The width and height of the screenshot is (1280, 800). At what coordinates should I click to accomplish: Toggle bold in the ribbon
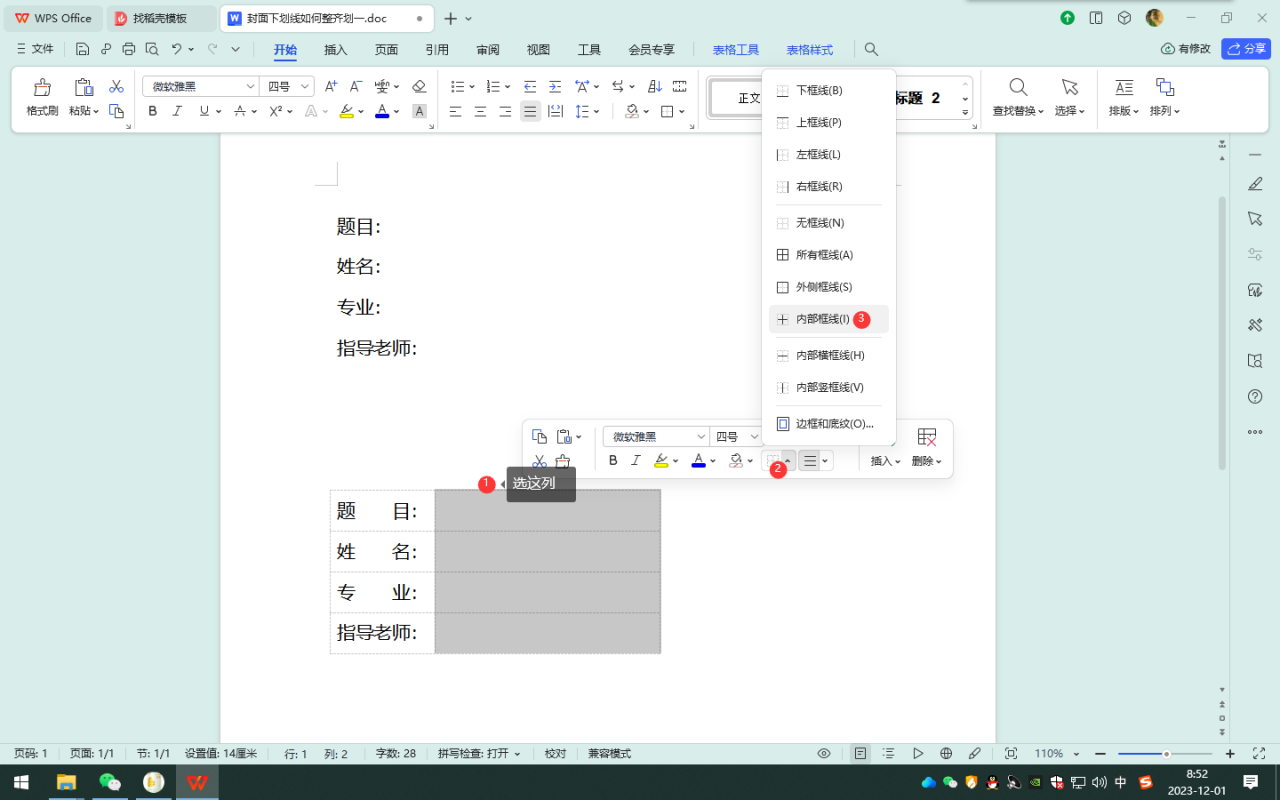coord(153,111)
